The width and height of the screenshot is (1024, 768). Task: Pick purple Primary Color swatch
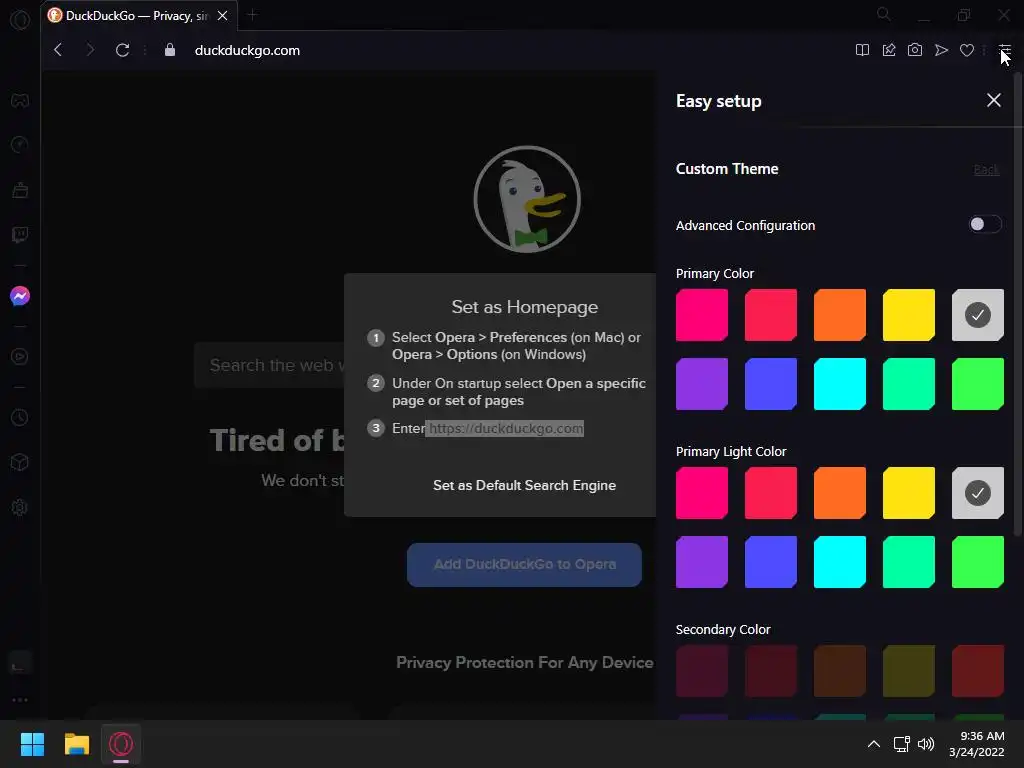tap(702, 384)
